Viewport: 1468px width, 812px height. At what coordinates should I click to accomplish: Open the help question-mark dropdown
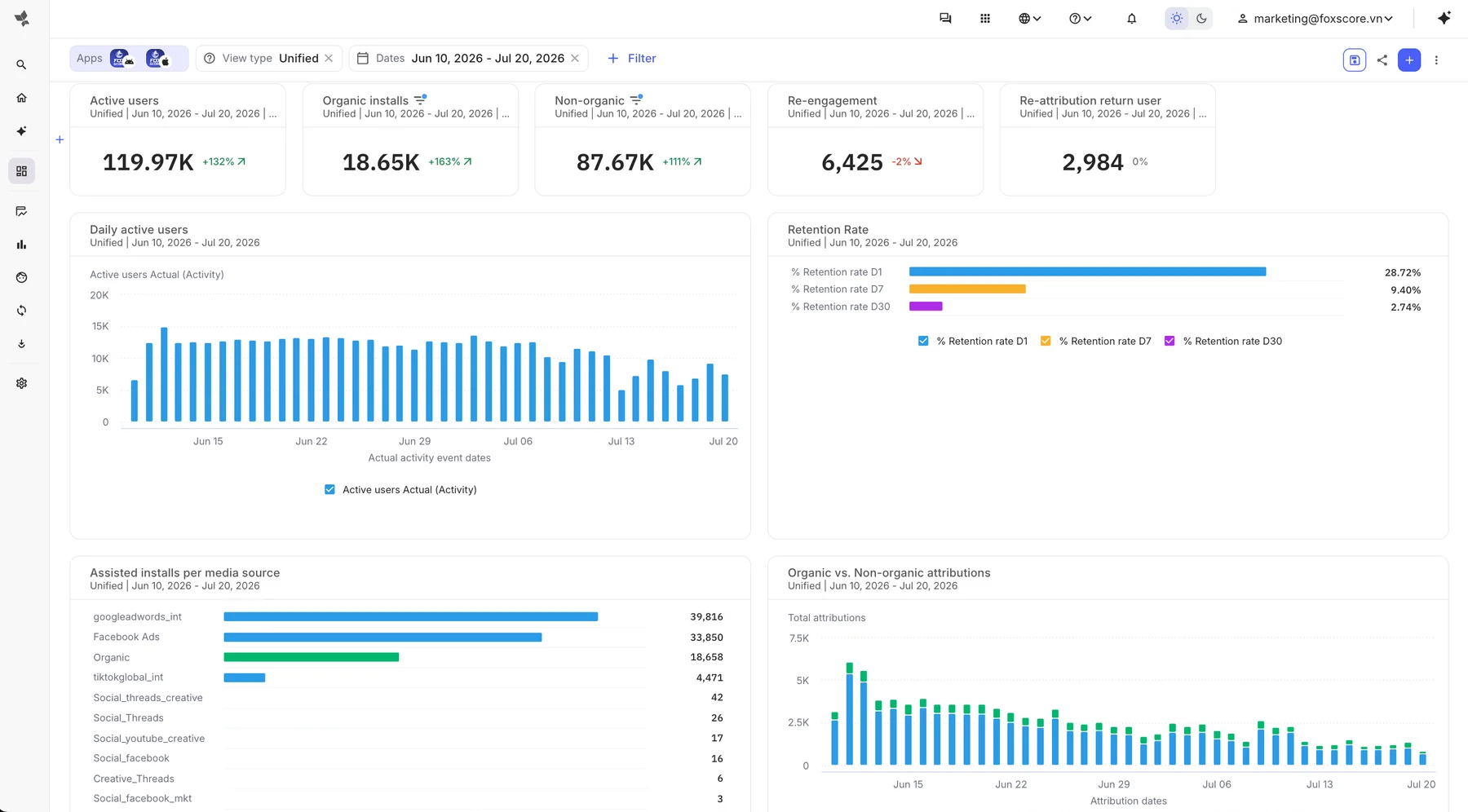(1081, 18)
